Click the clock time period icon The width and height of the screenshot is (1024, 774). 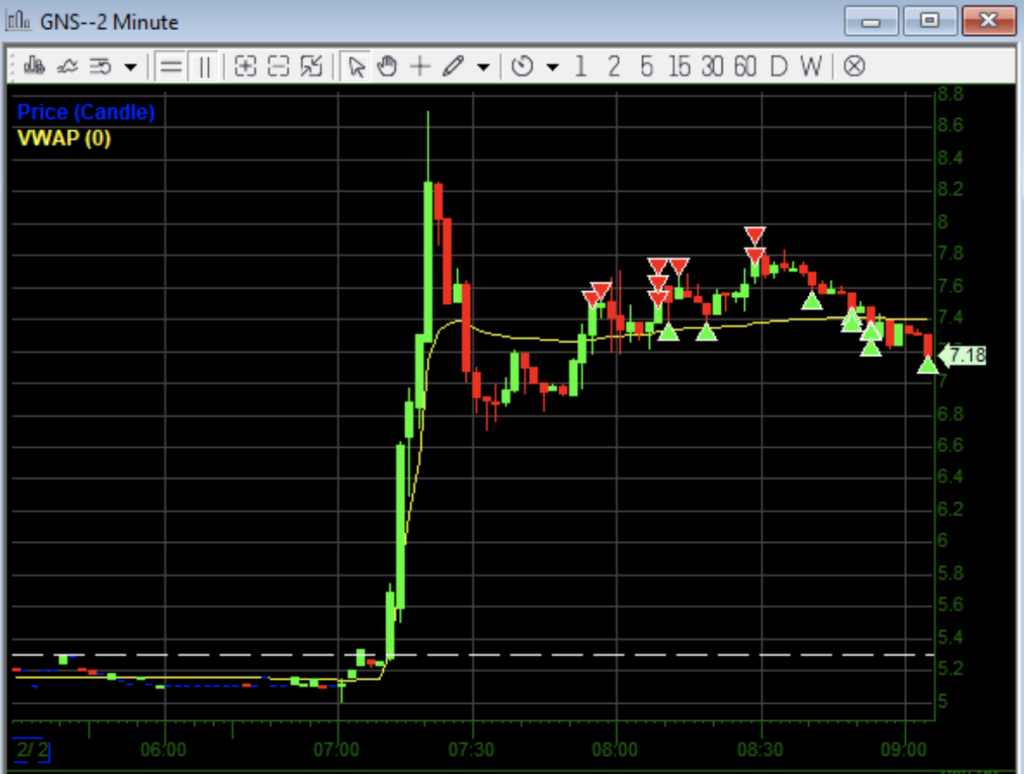(x=522, y=66)
